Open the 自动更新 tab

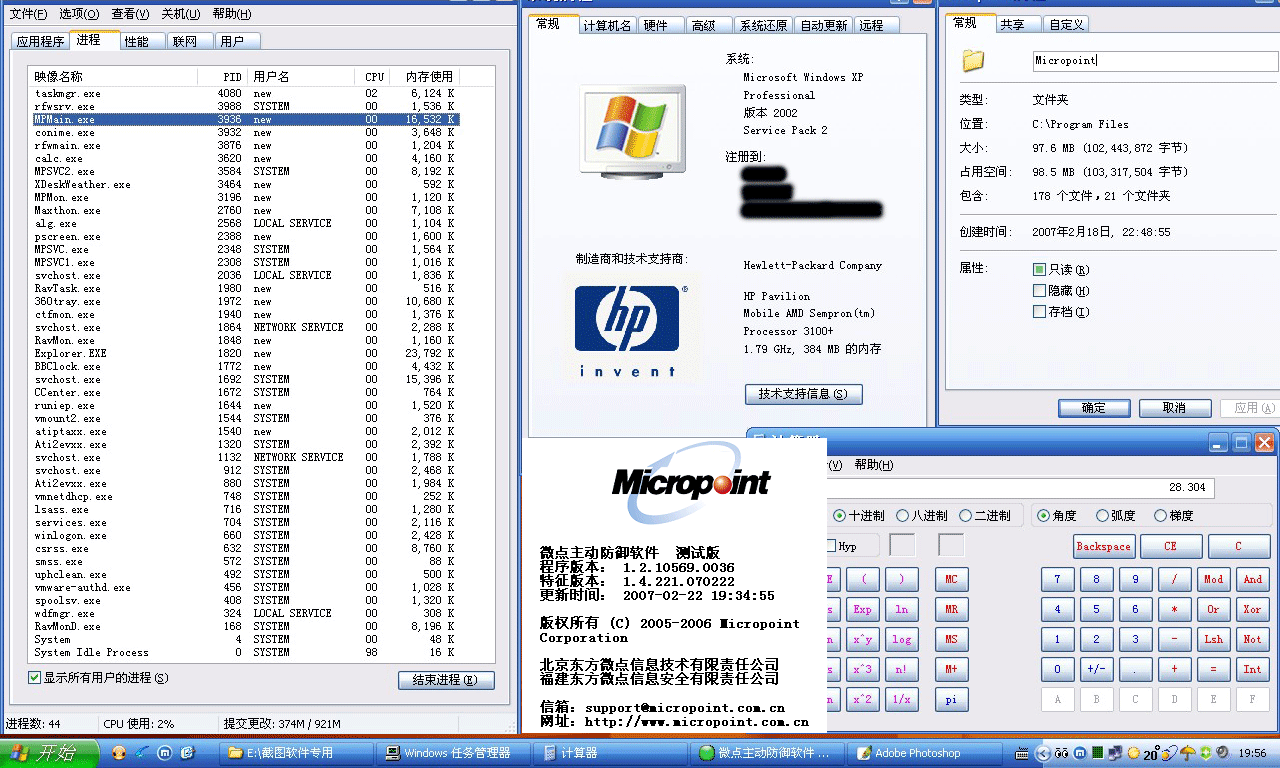(x=824, y=26)
